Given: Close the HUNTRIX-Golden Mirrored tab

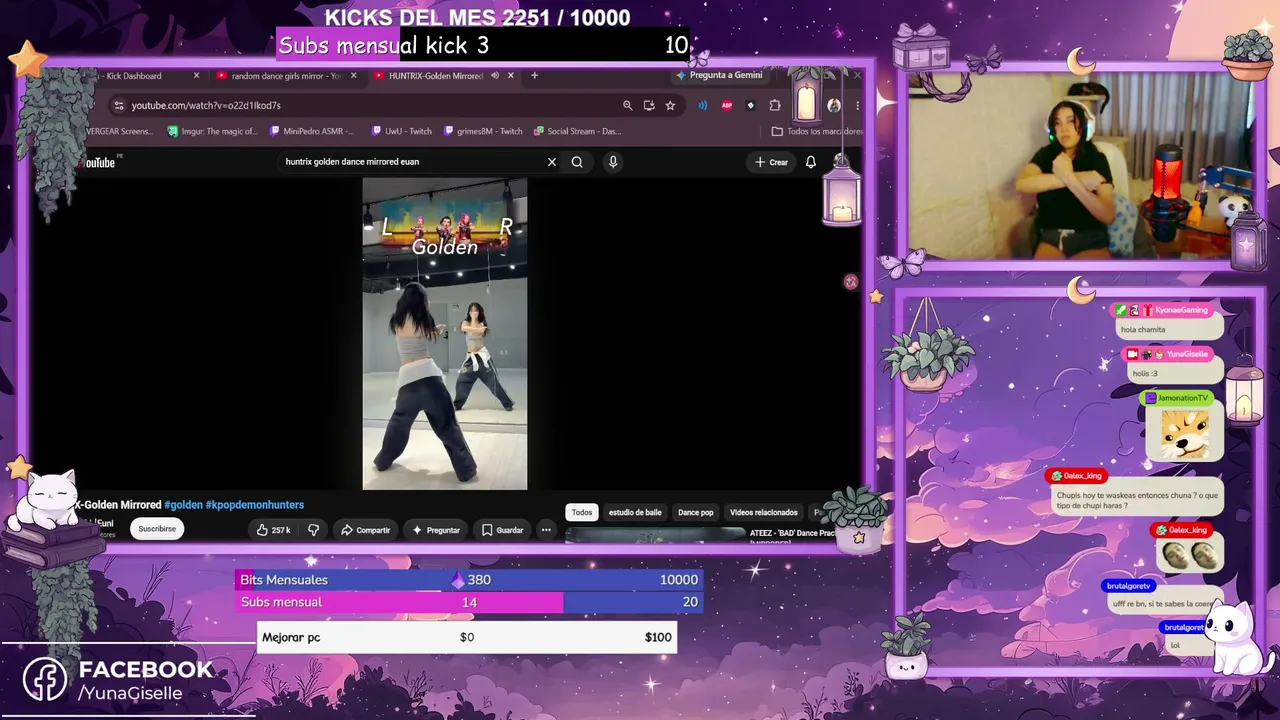Looking at the screenshot, I should 511,76.
